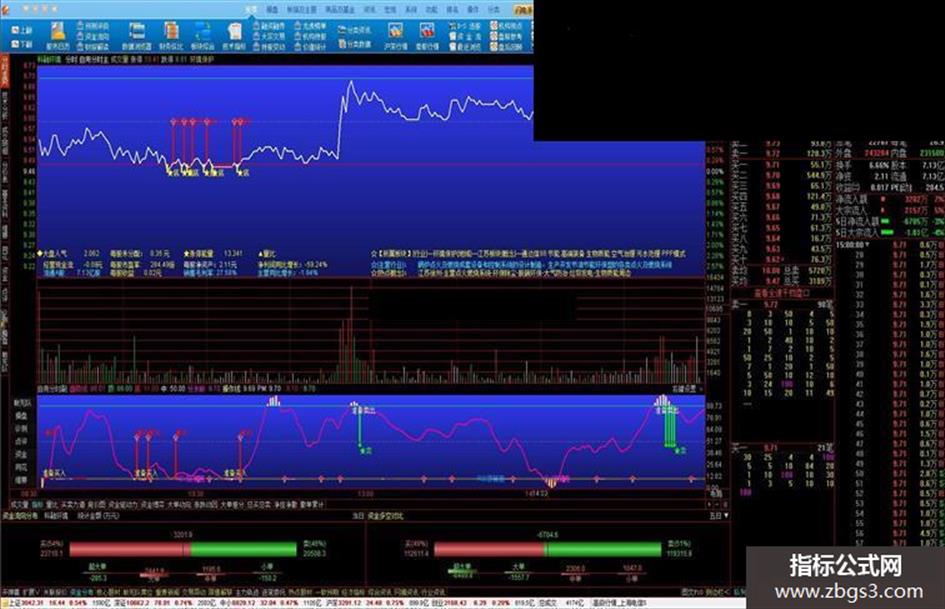Click the 持股变动 toolbar item
The width and height of the screenshot is (945, 609).
269,46
